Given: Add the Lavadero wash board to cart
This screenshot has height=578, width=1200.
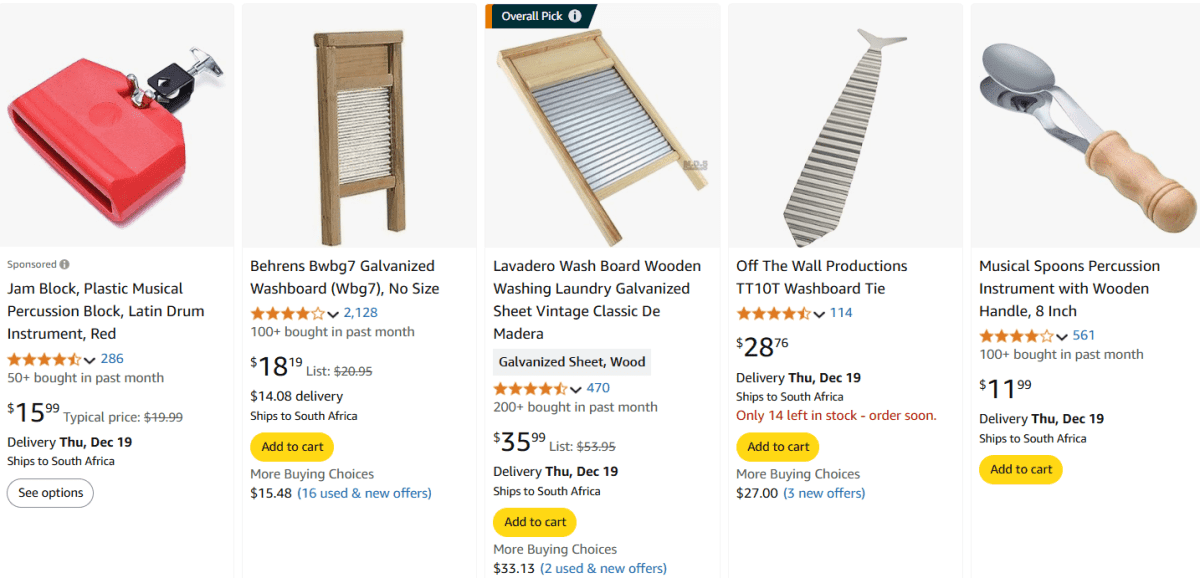Looking at the screenshot, I should pos(534,522).
